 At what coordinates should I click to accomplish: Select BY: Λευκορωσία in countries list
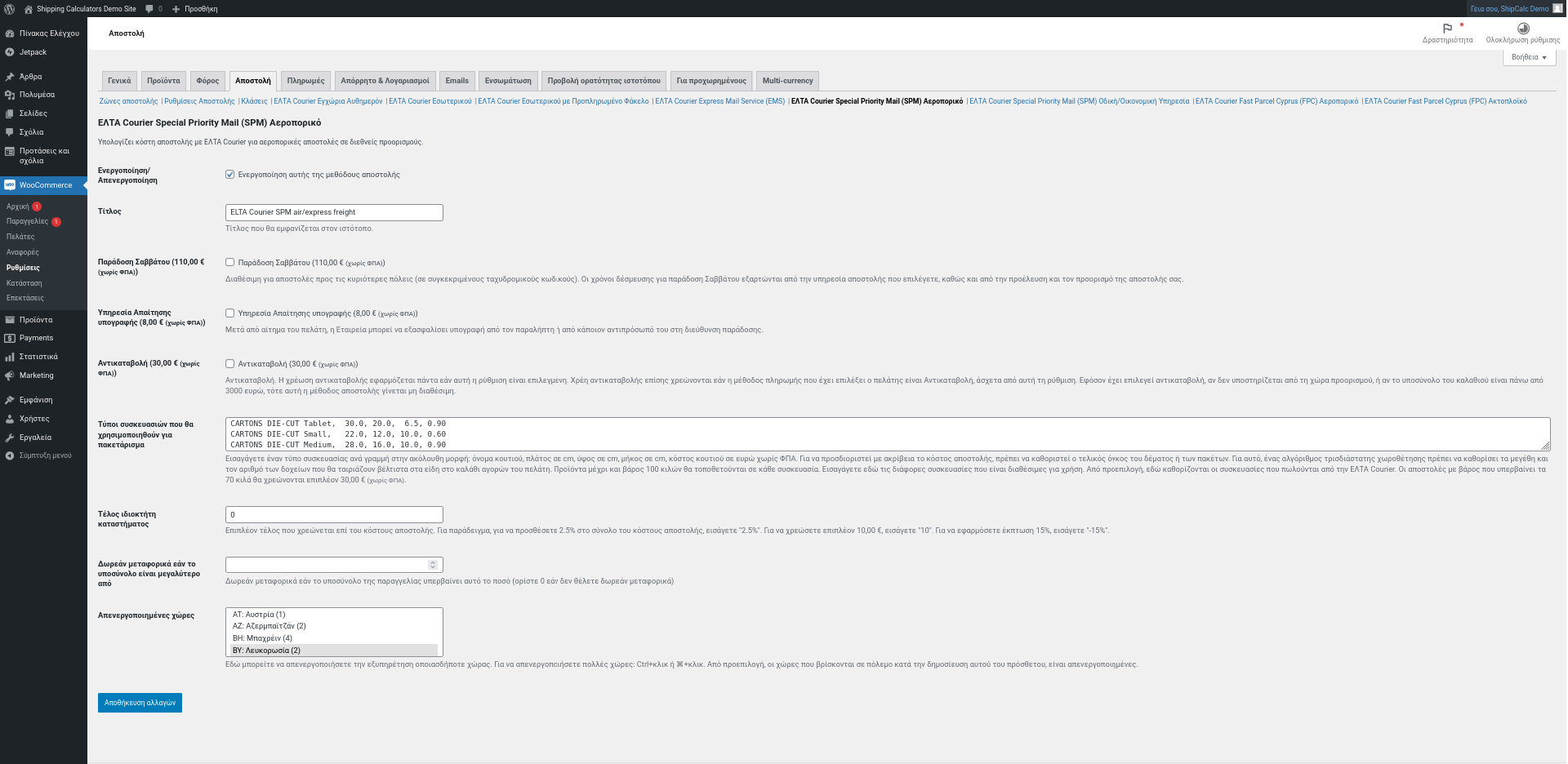(333, 651)
